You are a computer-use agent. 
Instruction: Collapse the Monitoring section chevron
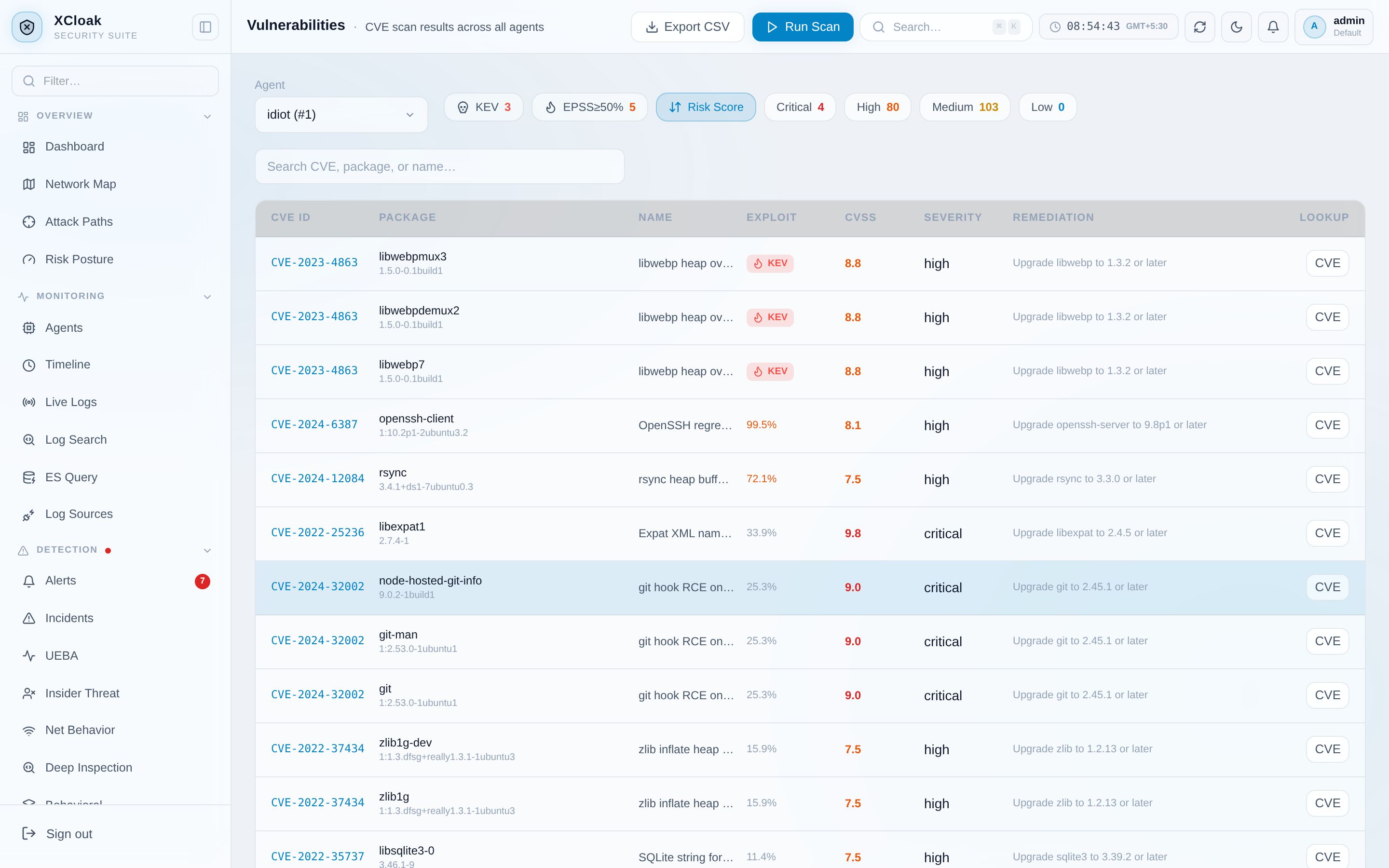point(207,297)
